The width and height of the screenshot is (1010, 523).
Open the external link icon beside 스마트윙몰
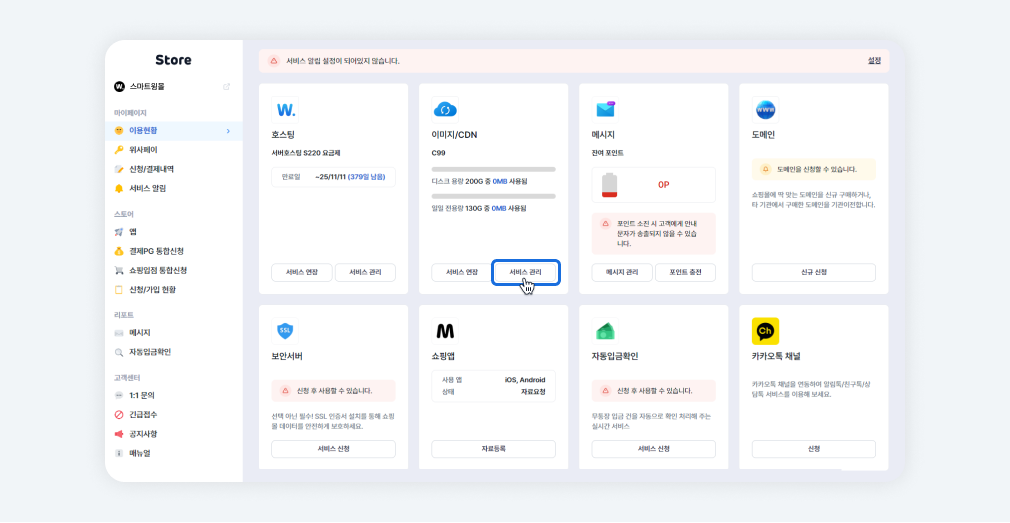click(227, 86)
